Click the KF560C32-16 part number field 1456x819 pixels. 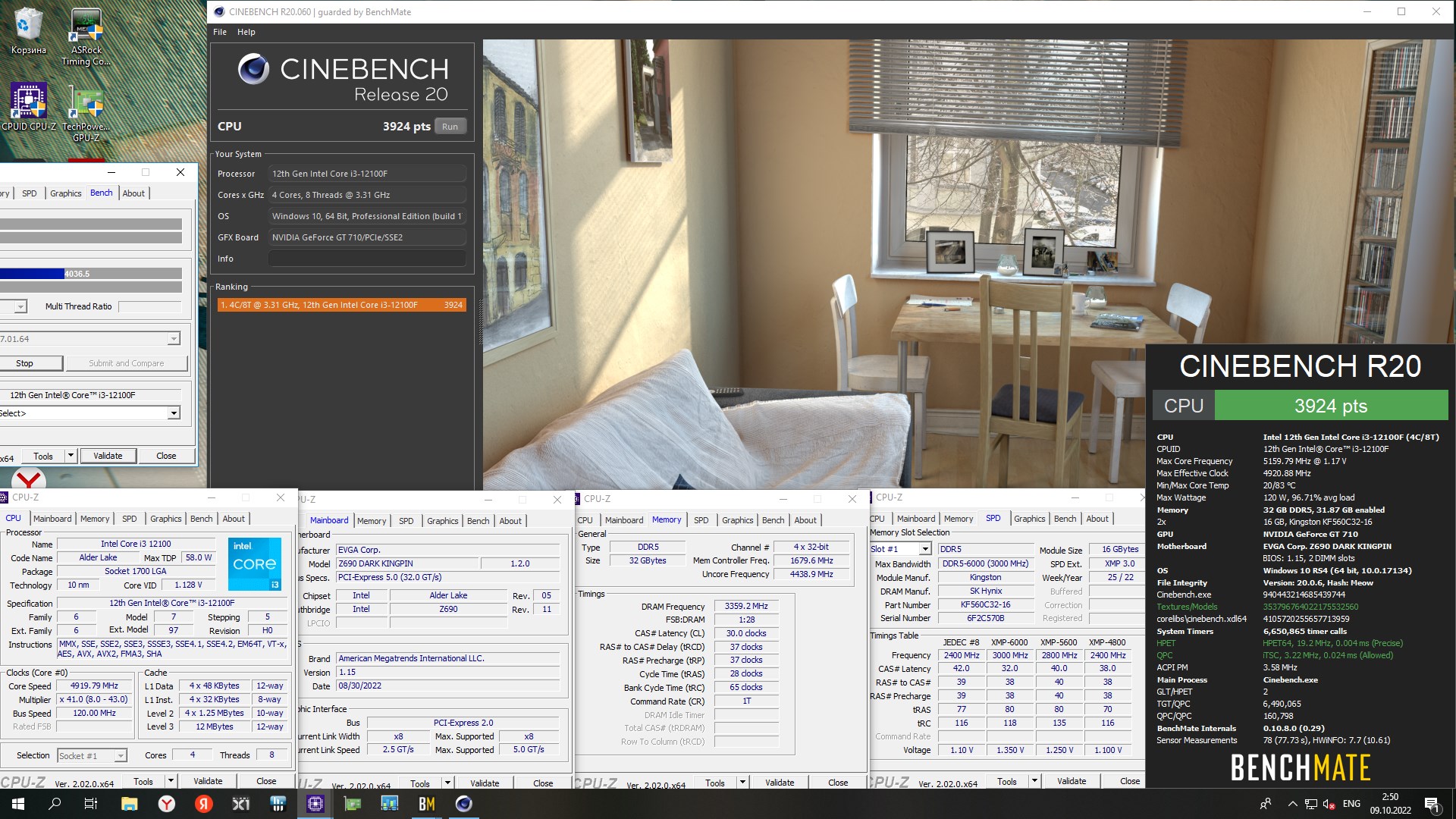pos(985,604)
